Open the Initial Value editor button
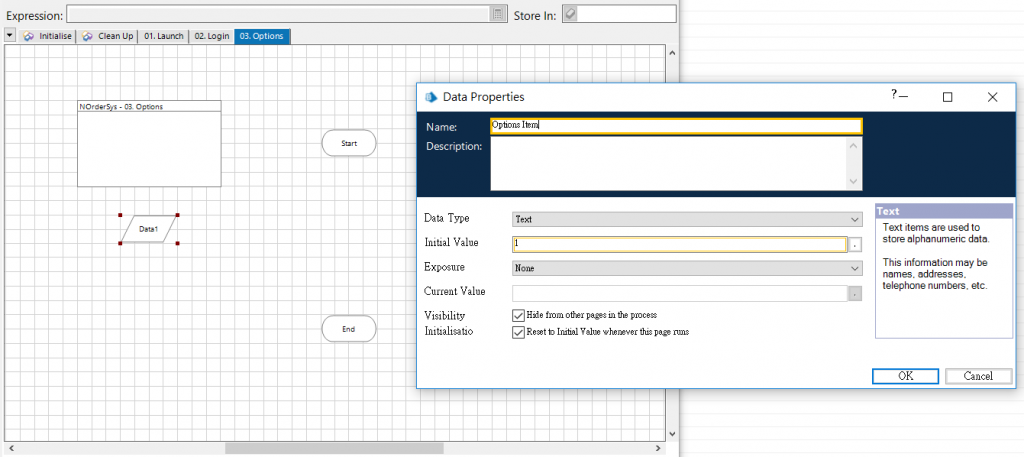 pos(856,245)
